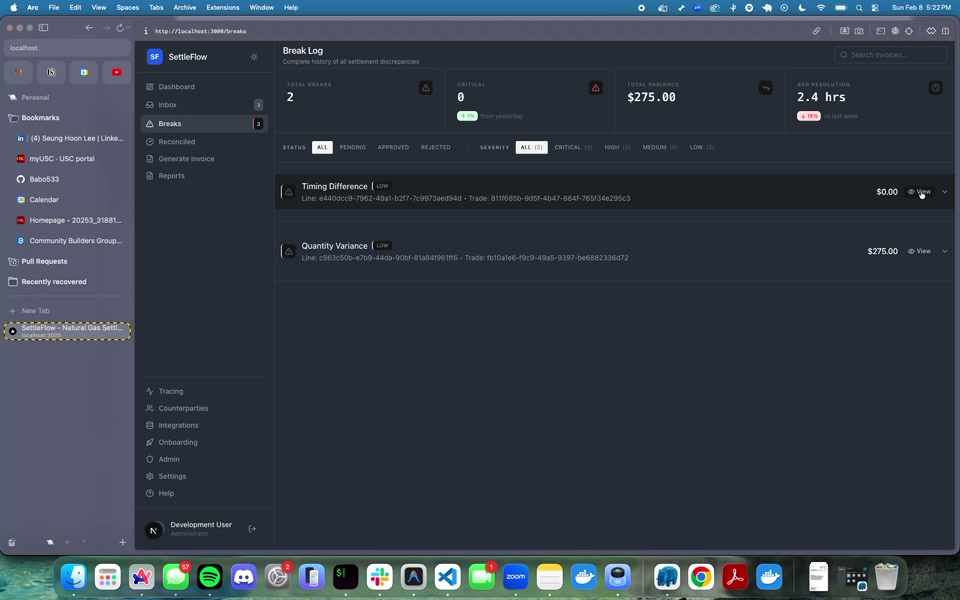View the Quantity Variance break
Image resolution: width=960 pixels, height=600 pixels.
919,251
